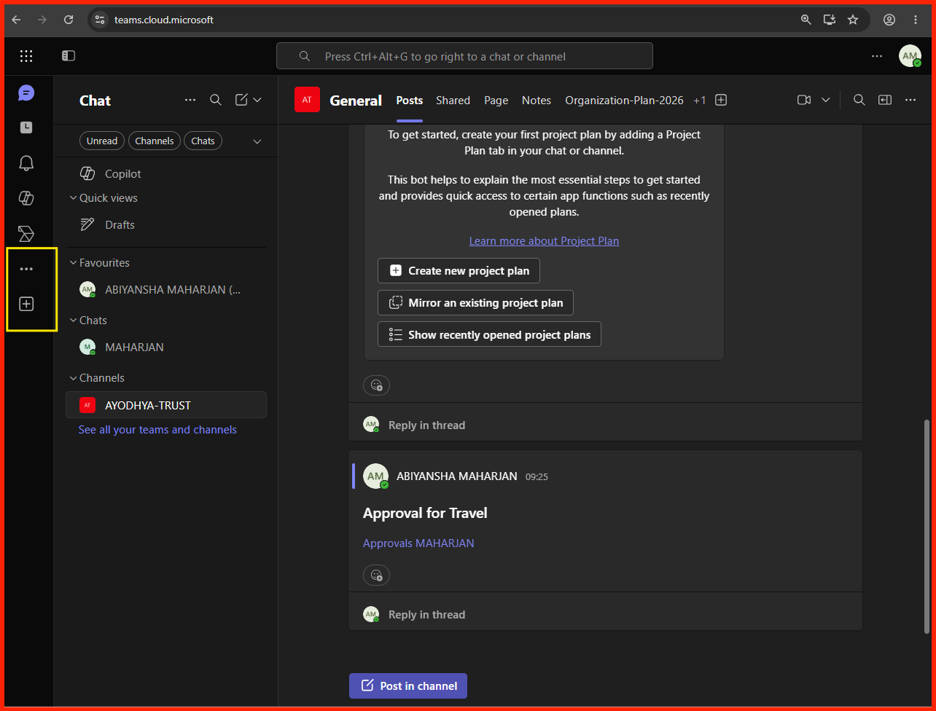The image size is (936, 711).
Task: Open the Calendar app in left rail
Action: pyautogui.click(x=26, y=128)
